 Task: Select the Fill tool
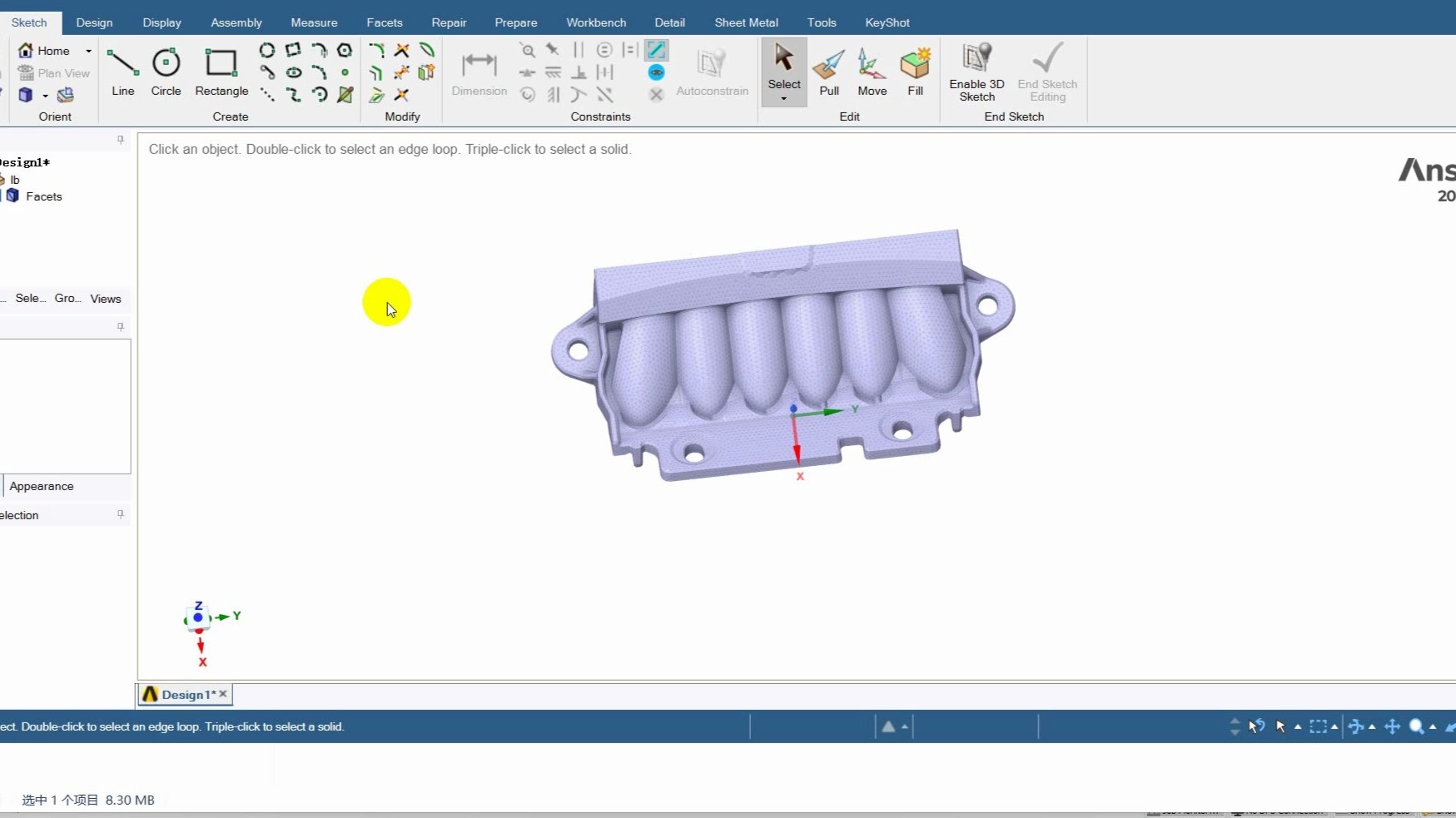(914, 71)
